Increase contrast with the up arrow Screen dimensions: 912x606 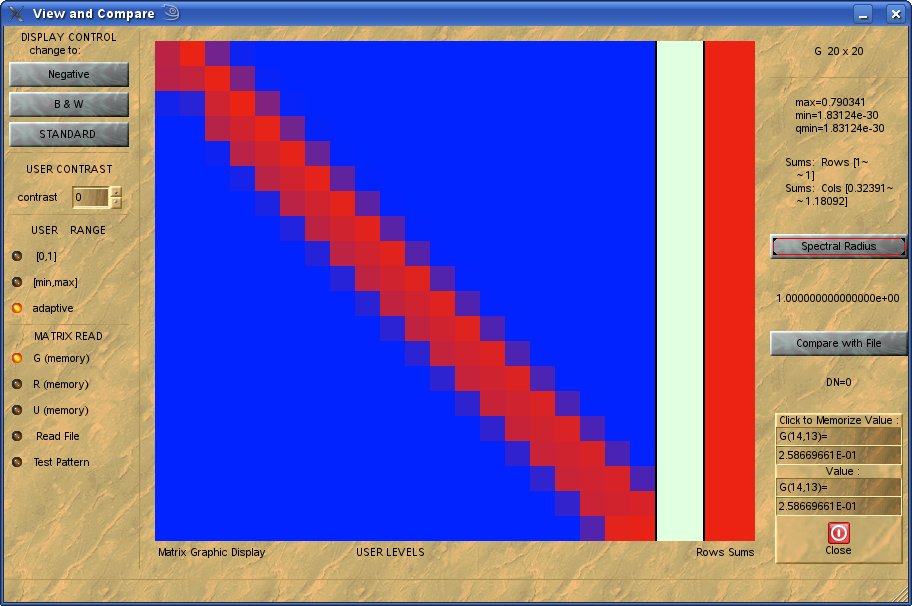click(116, 192)
